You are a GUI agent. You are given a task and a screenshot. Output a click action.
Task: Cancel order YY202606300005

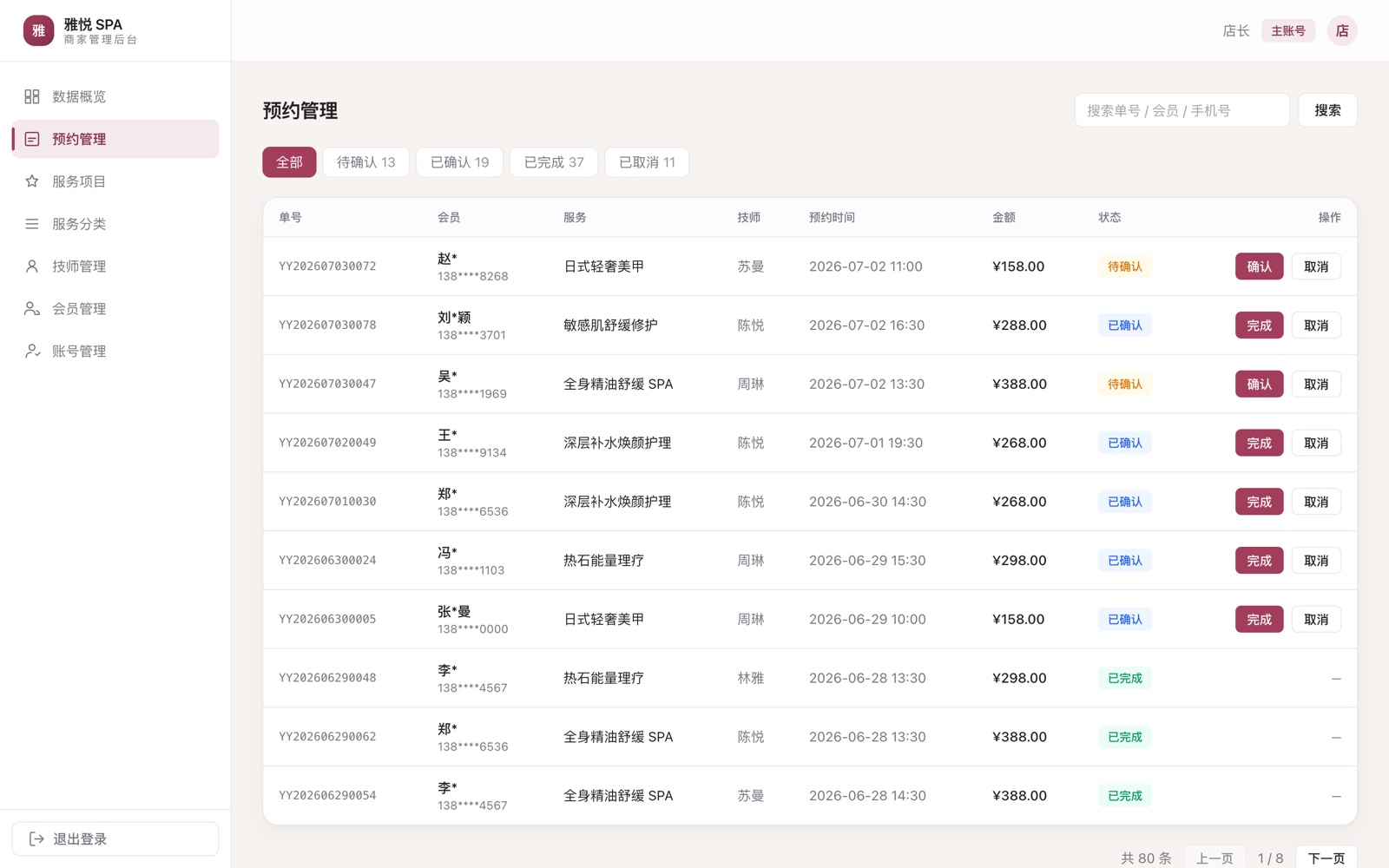[x=1316, y=619]
